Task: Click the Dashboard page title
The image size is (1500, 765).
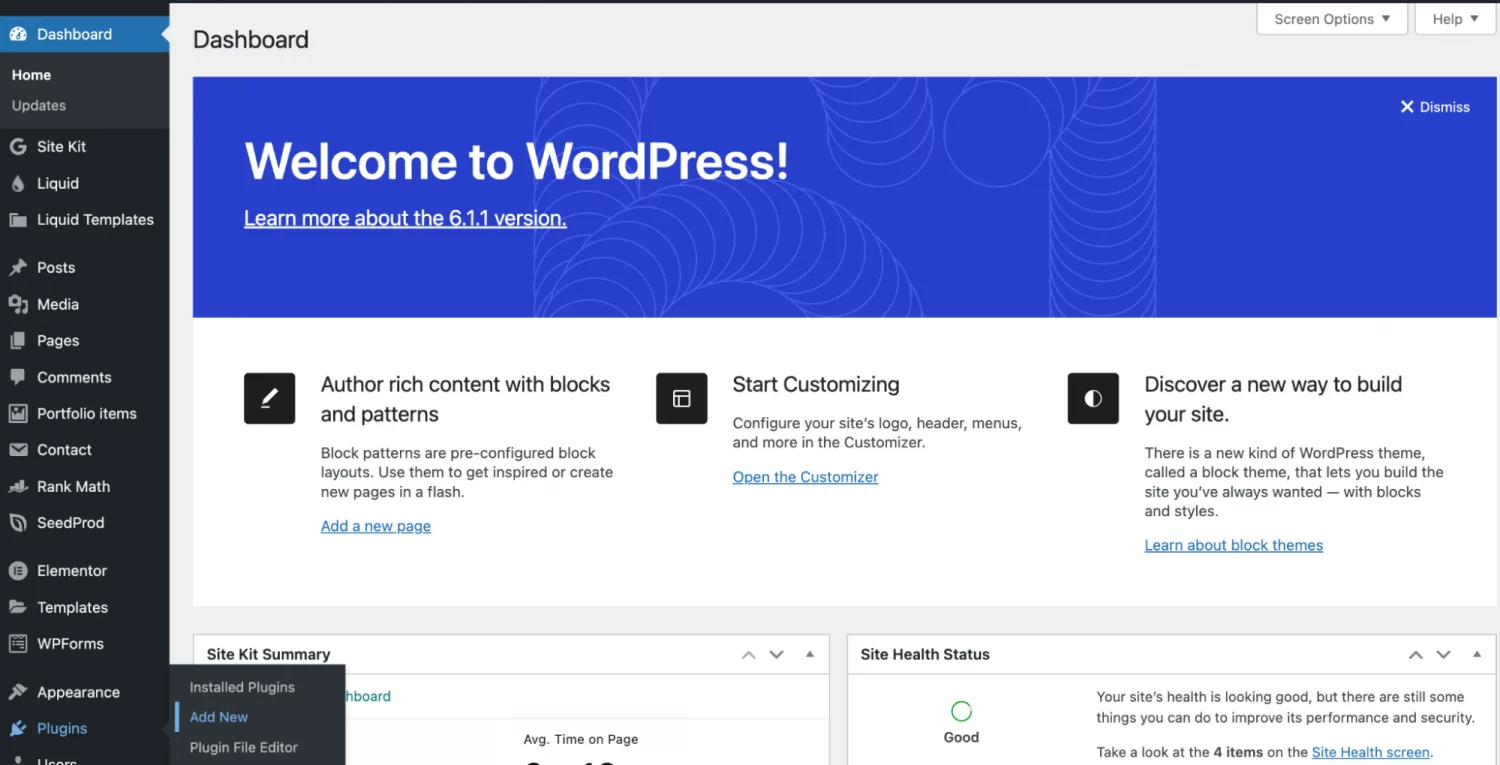Action: [x=251, y=40]
